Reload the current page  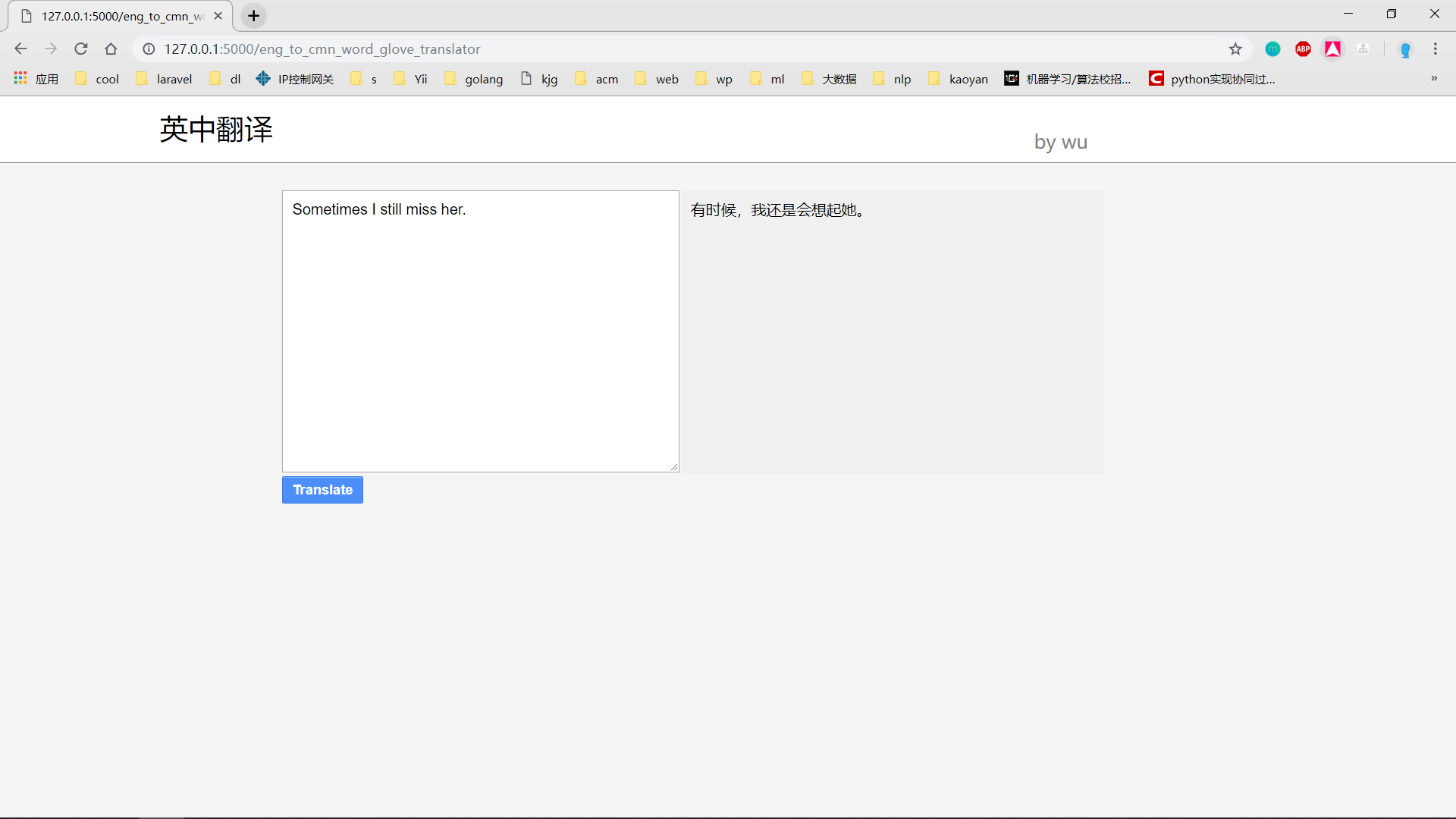(x=81, y=49)
